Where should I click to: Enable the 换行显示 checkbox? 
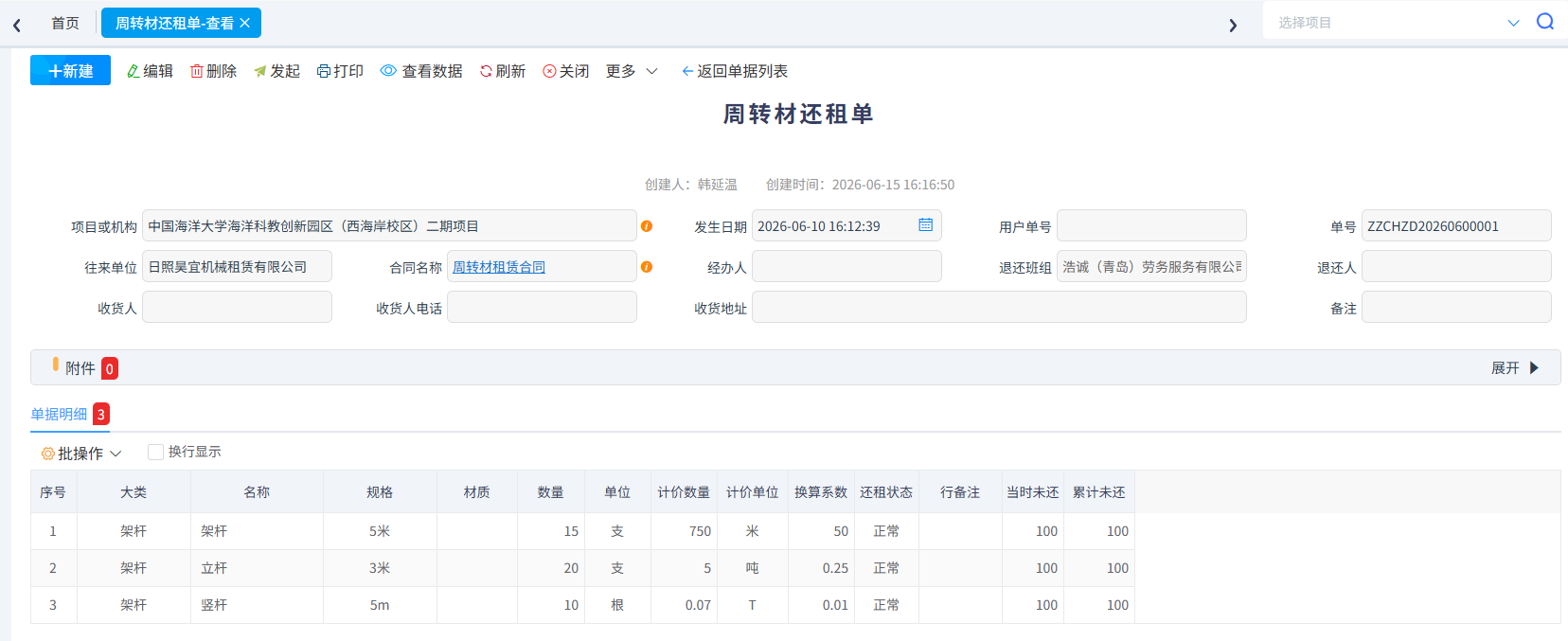pyautogui.click(x=155, y=453)
